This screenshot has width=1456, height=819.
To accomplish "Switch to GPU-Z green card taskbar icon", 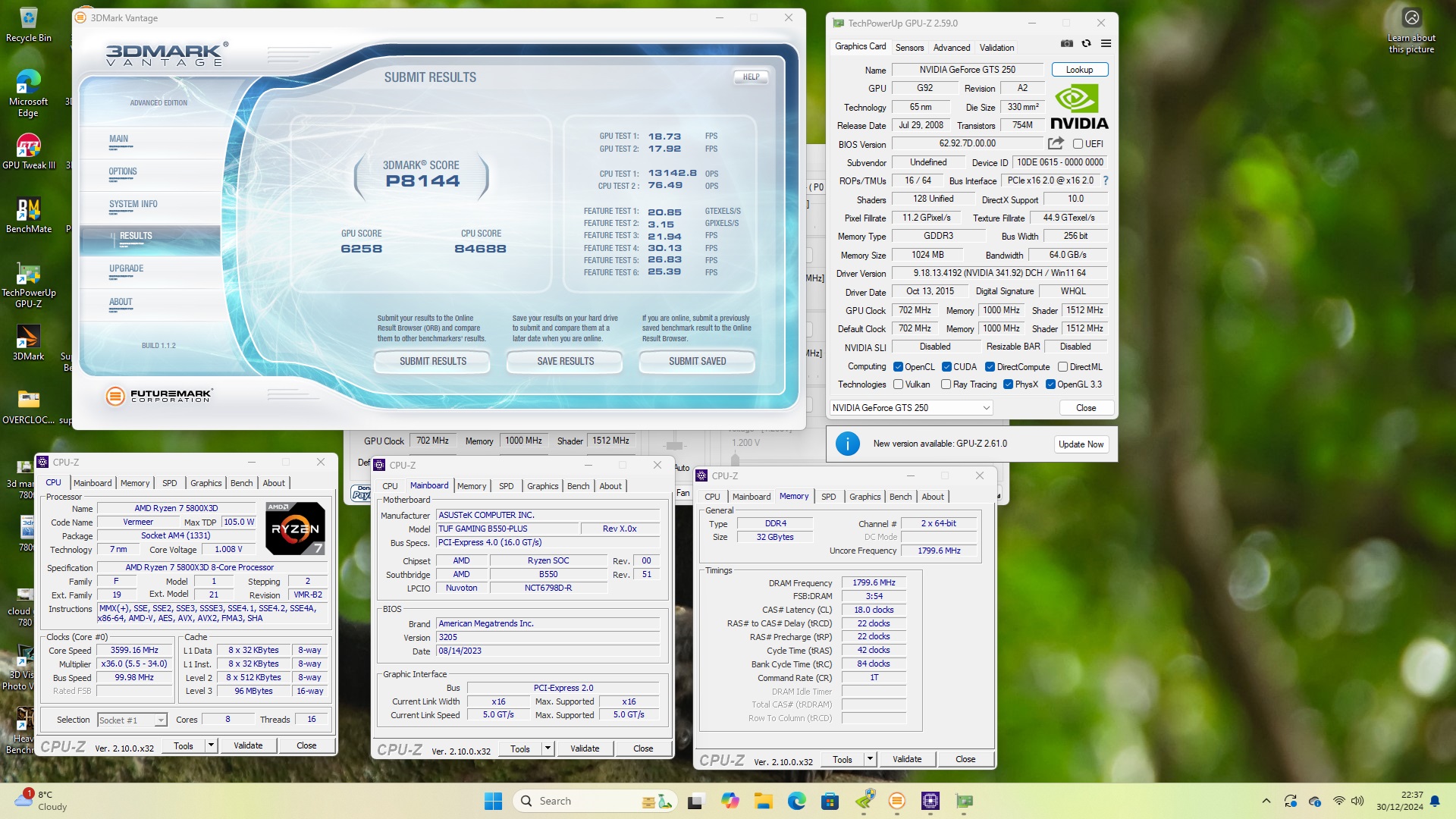I will [x=964, y=801].
